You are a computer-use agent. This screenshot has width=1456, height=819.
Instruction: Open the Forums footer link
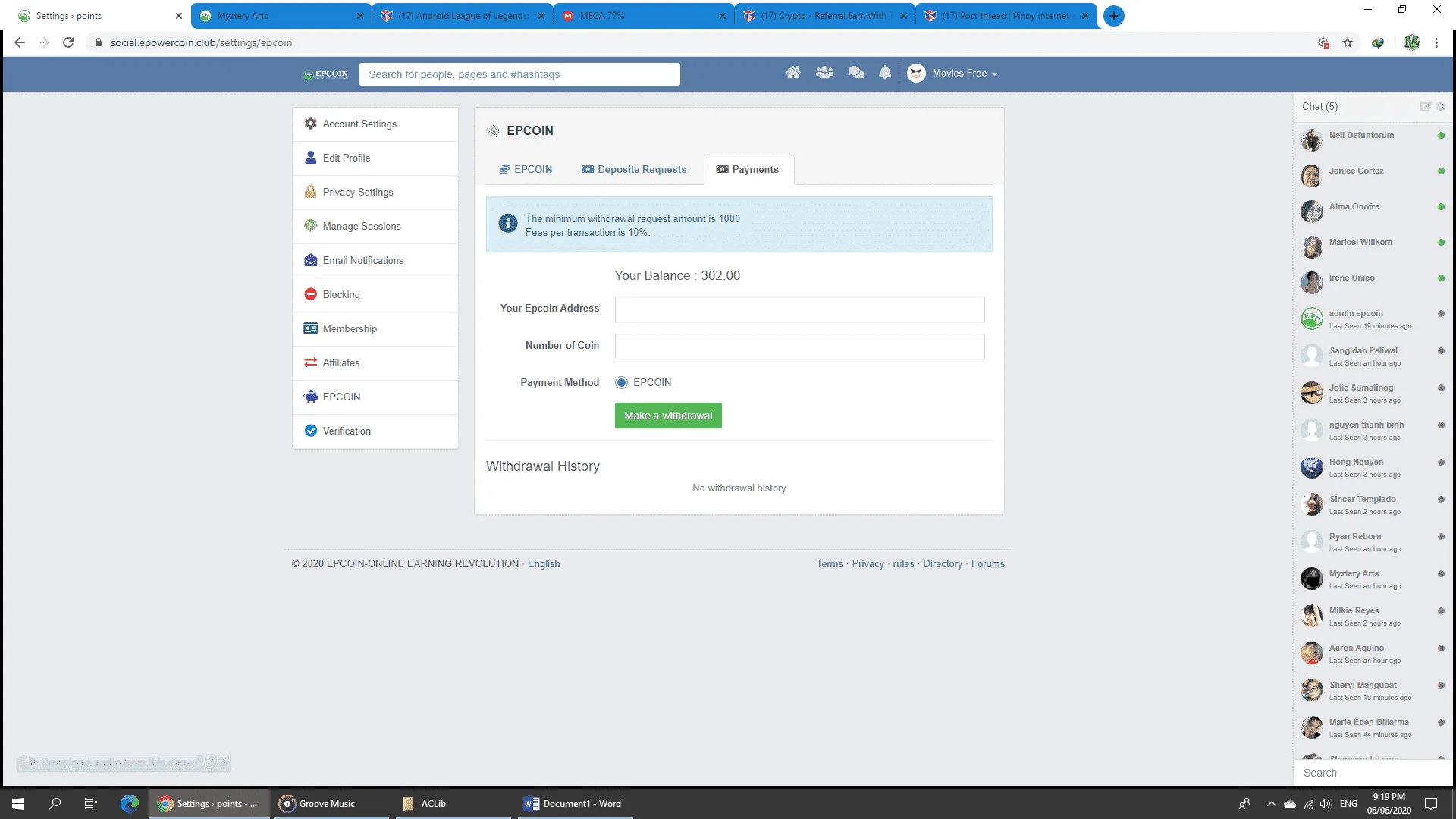coord(988,564)
